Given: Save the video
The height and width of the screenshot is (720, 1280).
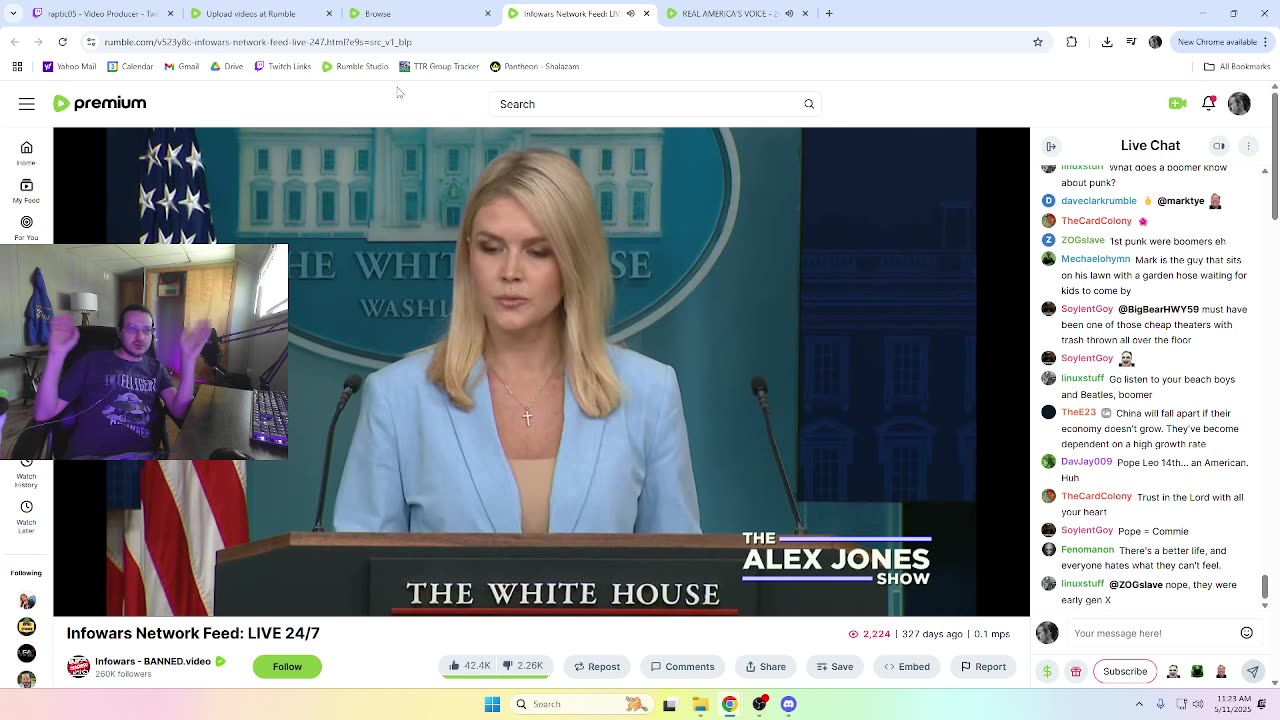Looking at the screenshot, I should pyautogui.click(x=834, y=667).
